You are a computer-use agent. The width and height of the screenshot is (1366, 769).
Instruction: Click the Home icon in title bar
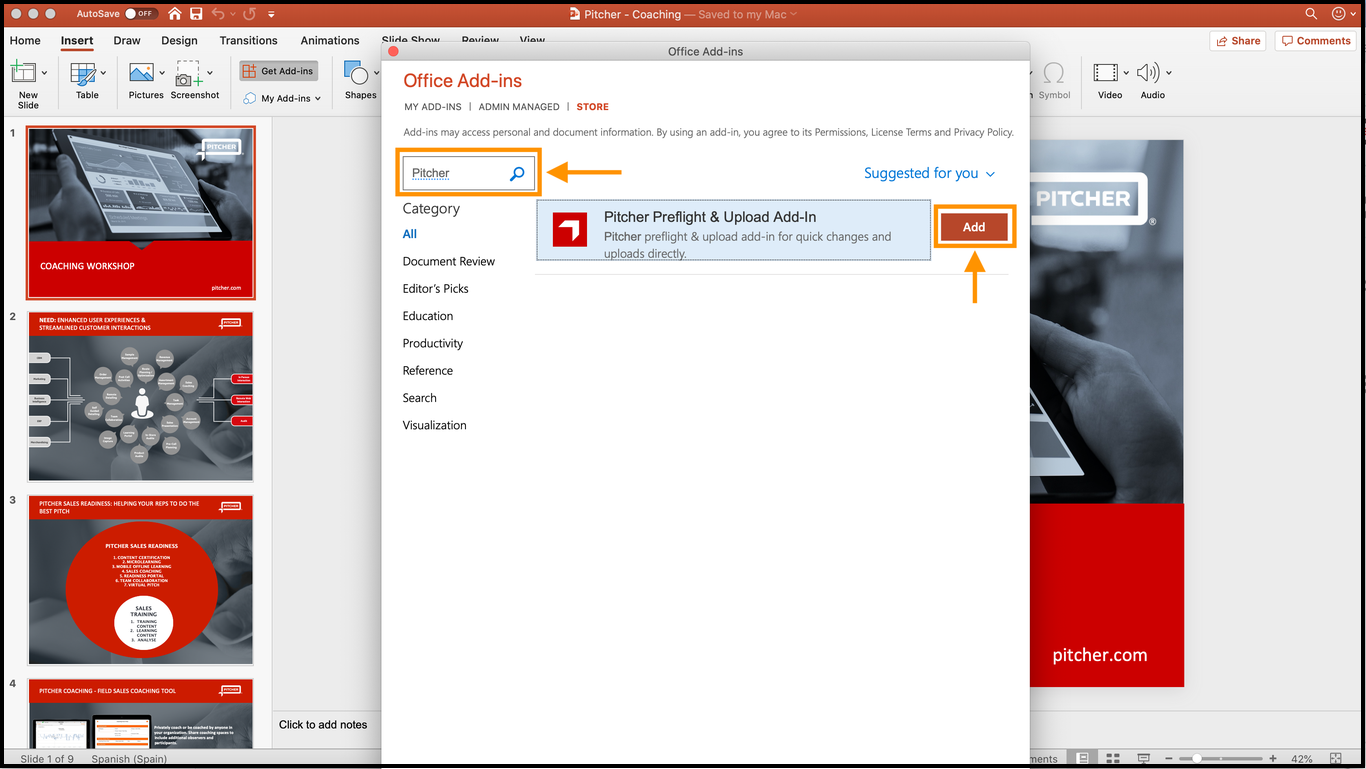175,14
